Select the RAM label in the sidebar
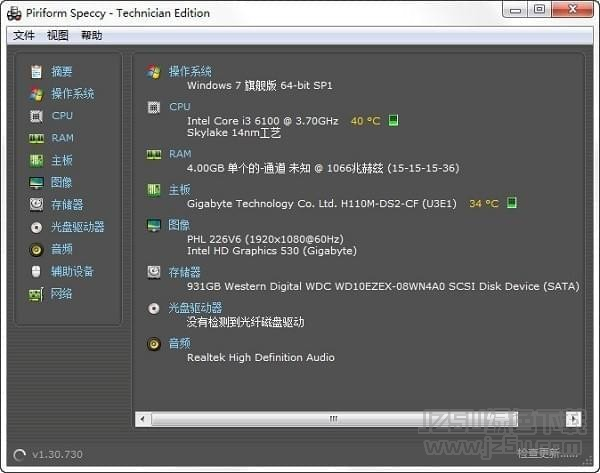 (x=63, y=138)
